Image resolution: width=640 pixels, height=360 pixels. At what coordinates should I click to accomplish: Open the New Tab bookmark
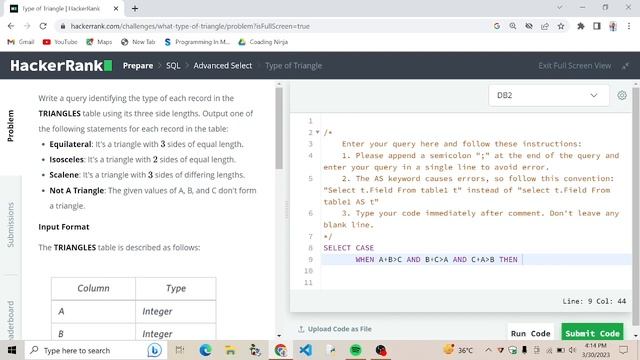pyautogui.click(x=138, y=42)
